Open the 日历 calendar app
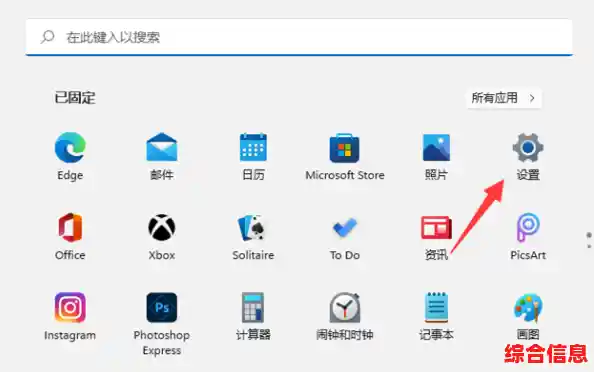 (253, 148)
